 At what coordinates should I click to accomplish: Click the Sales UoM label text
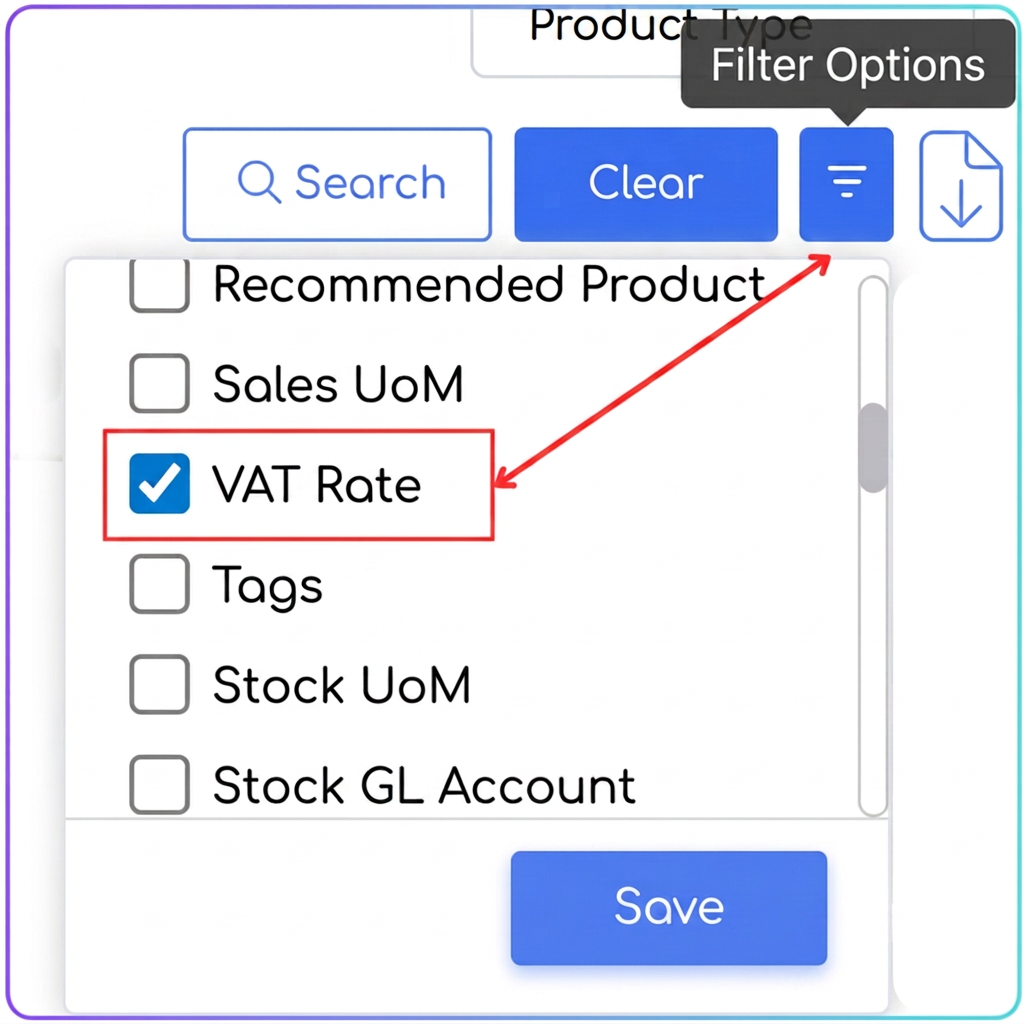[x=338, y=384]
